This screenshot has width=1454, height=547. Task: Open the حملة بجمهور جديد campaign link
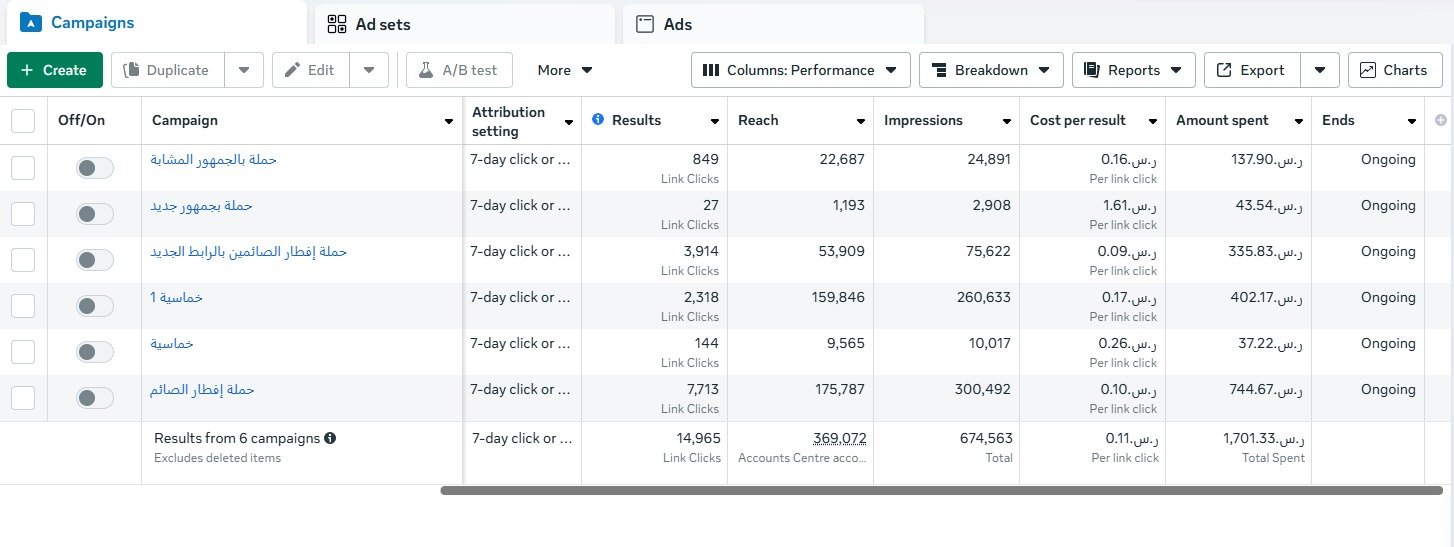click(x=201, y=205)
